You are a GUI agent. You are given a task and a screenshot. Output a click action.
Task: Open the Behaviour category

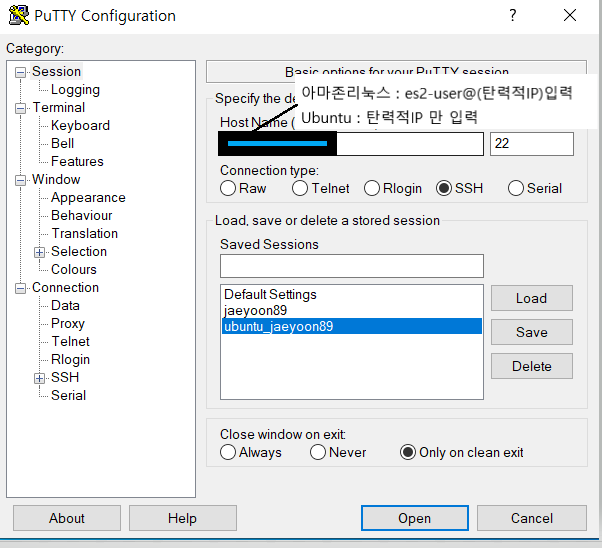(x=81, y=215)
